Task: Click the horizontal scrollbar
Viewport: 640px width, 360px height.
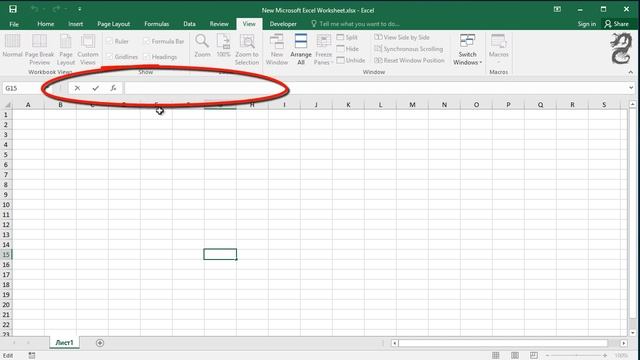Action: [x=504, y=343]
